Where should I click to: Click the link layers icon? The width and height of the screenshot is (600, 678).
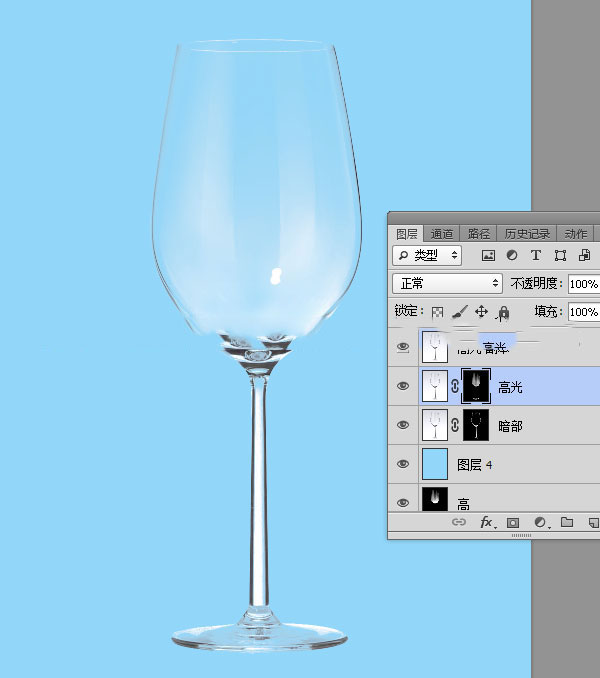click(x=459, y=522)
